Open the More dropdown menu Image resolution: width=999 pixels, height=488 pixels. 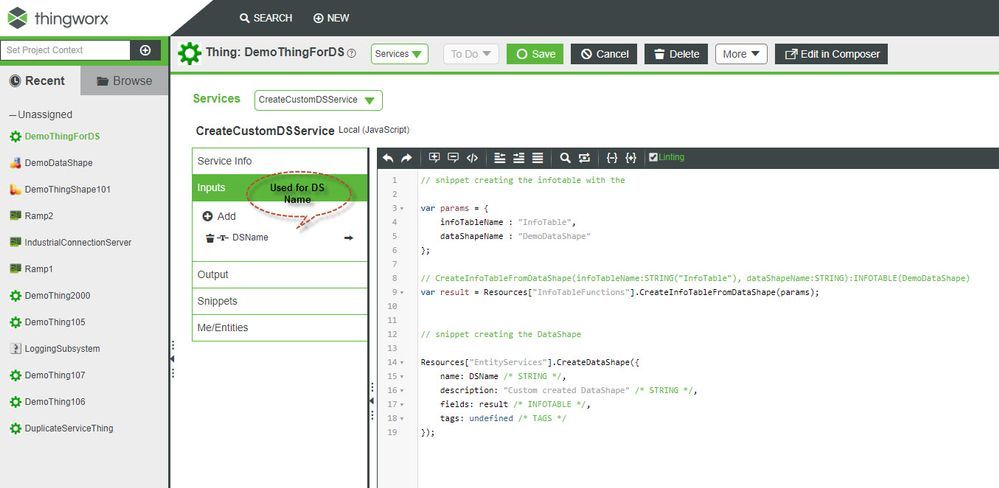[741, 54]
